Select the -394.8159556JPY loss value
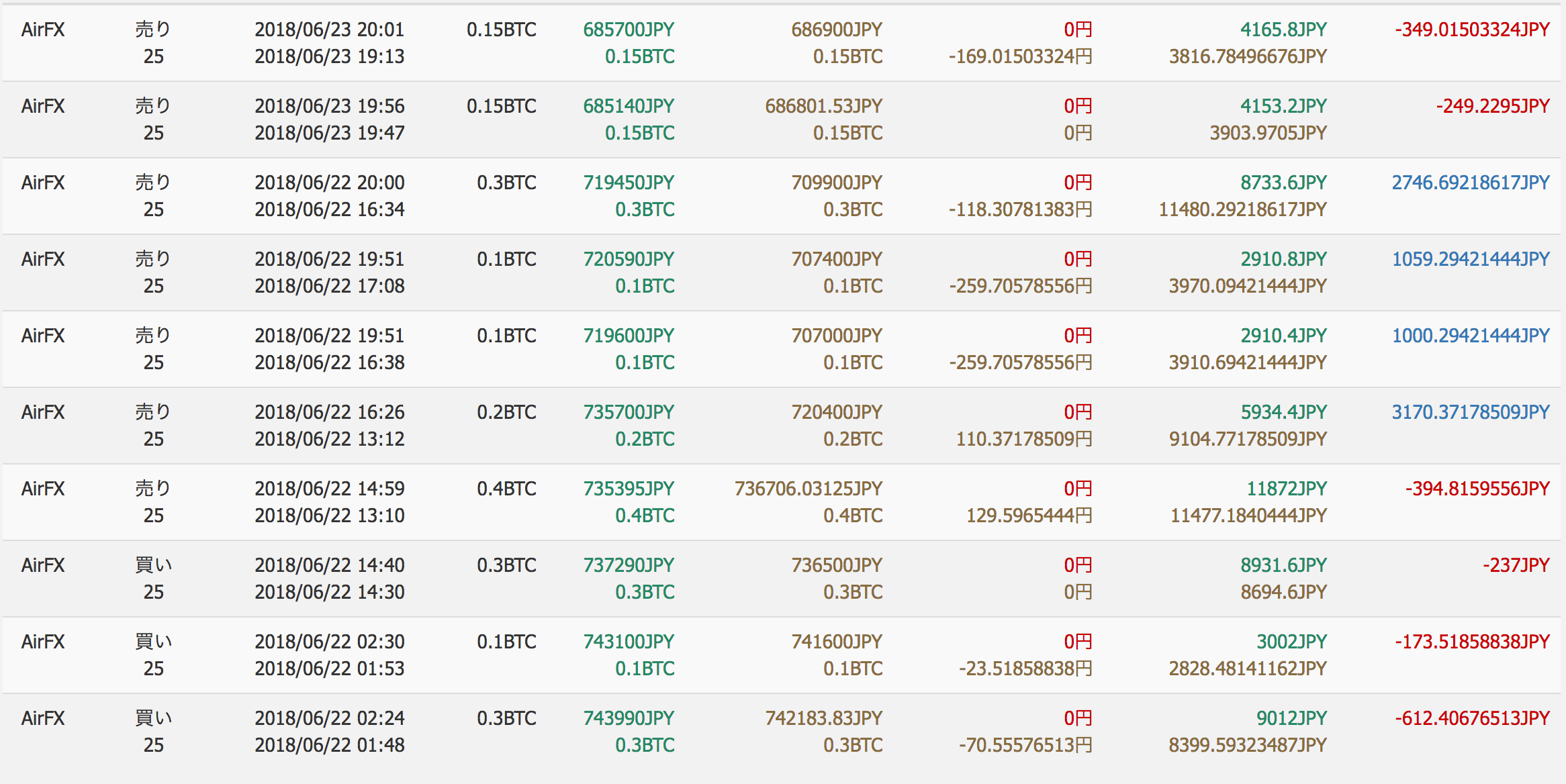The width and height of the screenshot is (1566, 784). [1477, 489]
